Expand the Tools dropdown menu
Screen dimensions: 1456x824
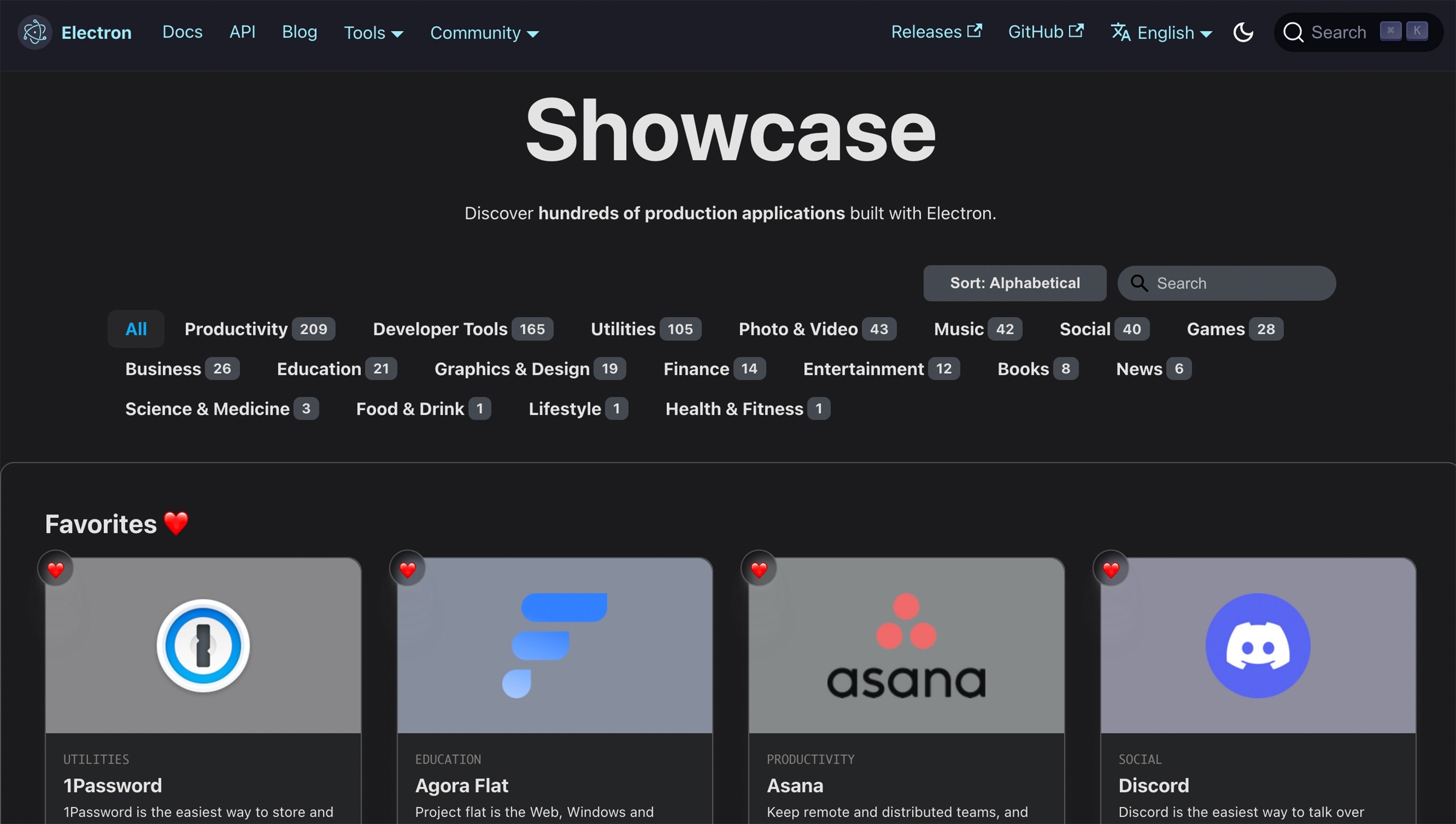(373, 33)
